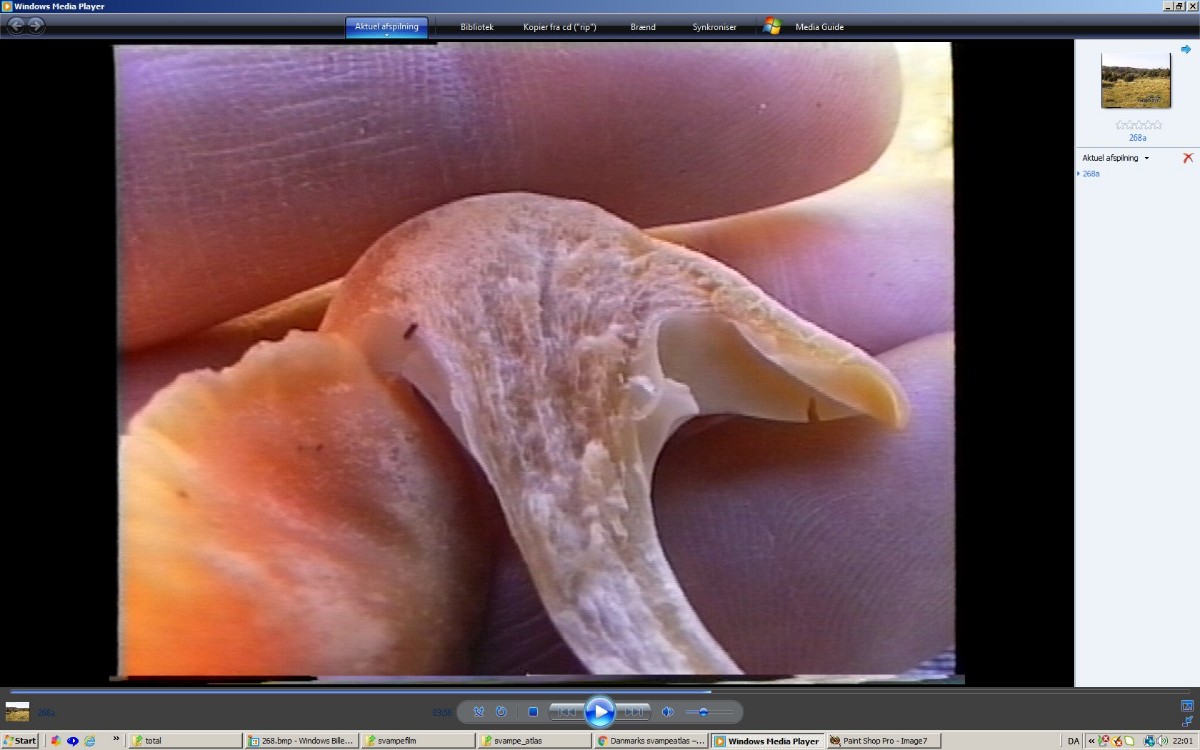Viewport: 1200px width, 750px height.
Task: Click the Stop playback button
Action: coord(533,712)
